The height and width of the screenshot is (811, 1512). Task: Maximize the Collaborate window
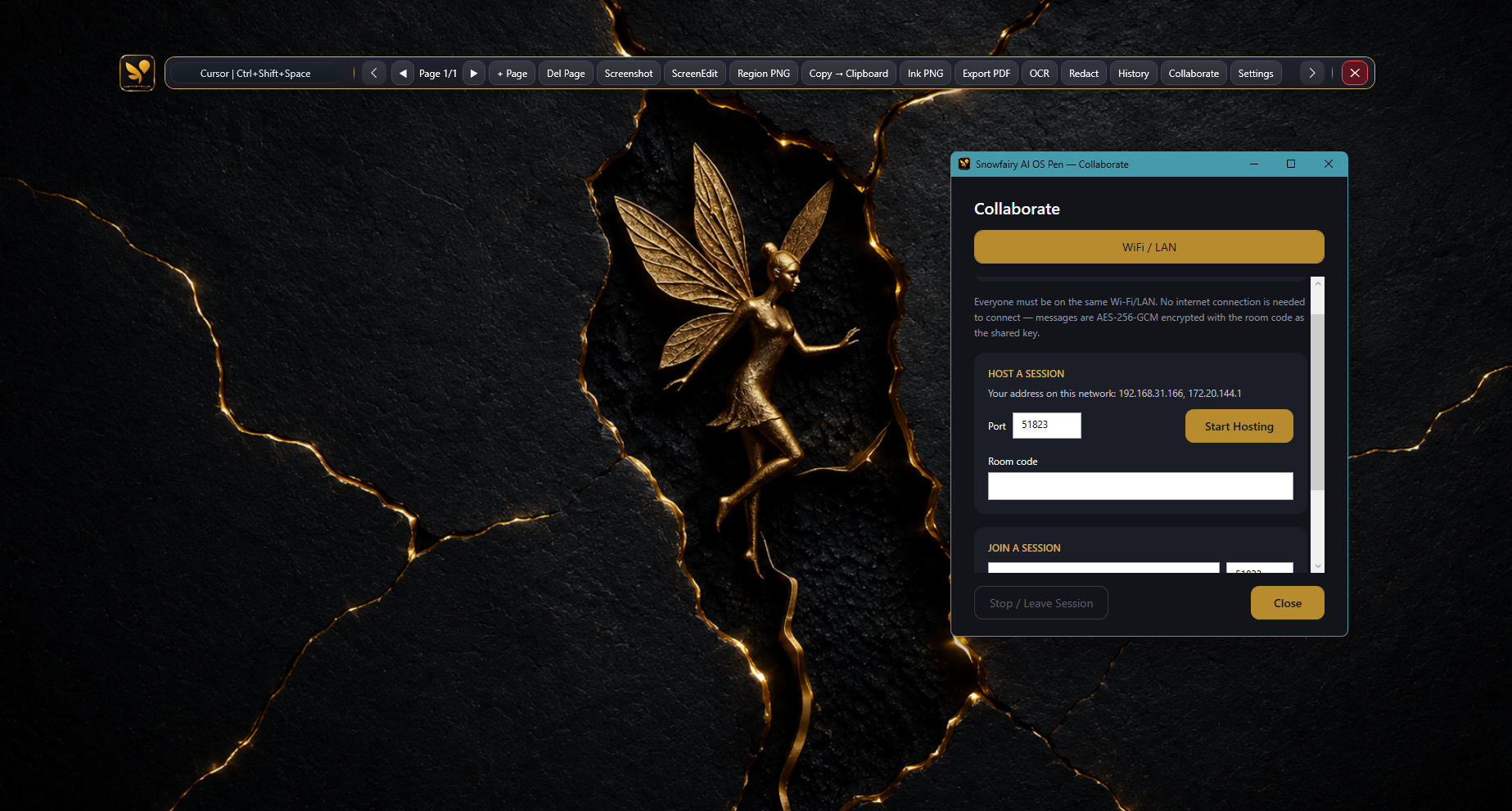(x=1291, y=164)
